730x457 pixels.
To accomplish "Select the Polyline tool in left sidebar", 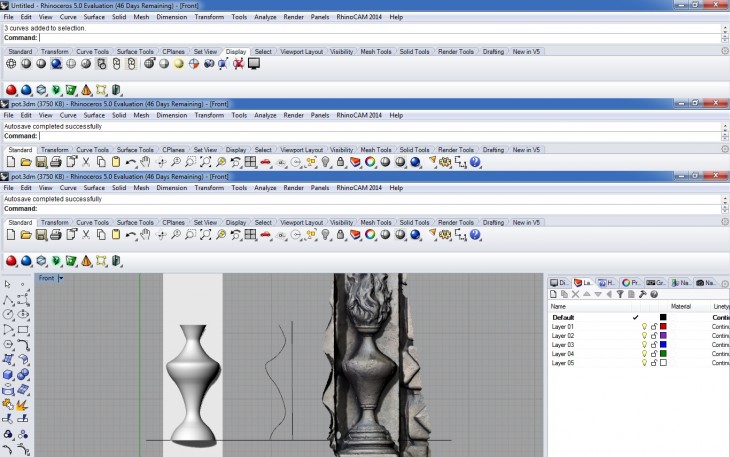I will [x=8, y=299].
